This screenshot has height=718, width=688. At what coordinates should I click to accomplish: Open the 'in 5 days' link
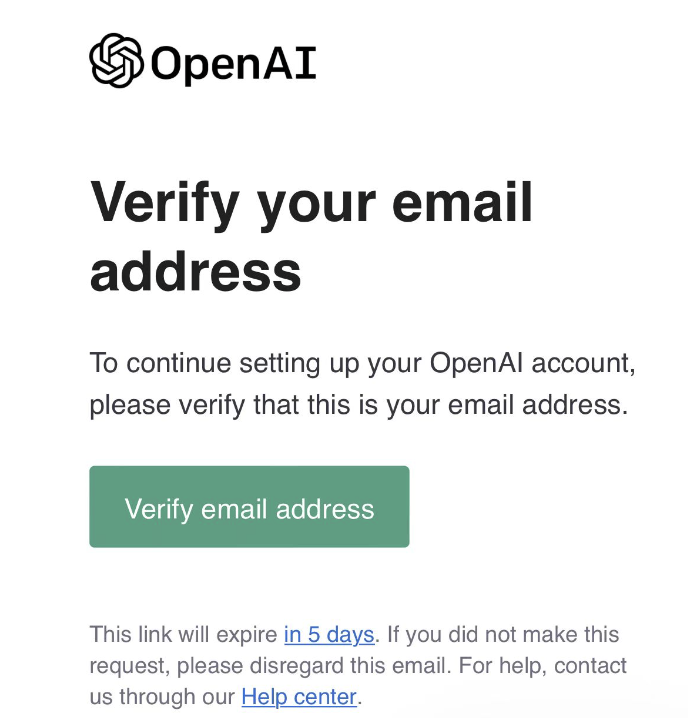pyautogui.click(x=329, y=635)
